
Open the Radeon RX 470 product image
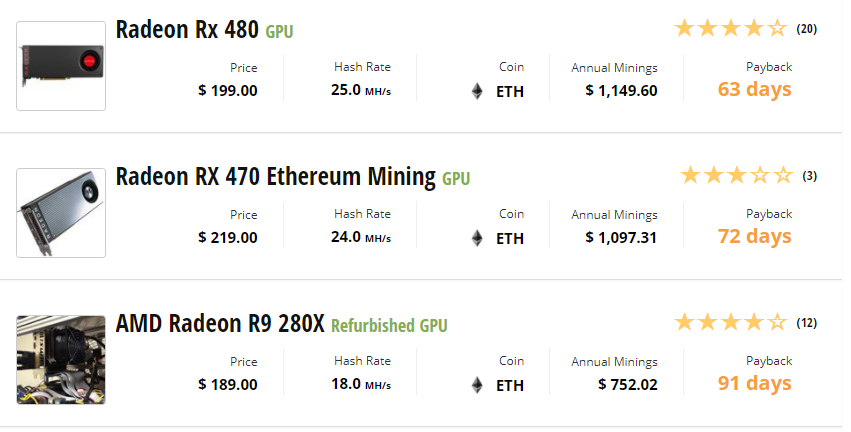click(x=61, y=213)
